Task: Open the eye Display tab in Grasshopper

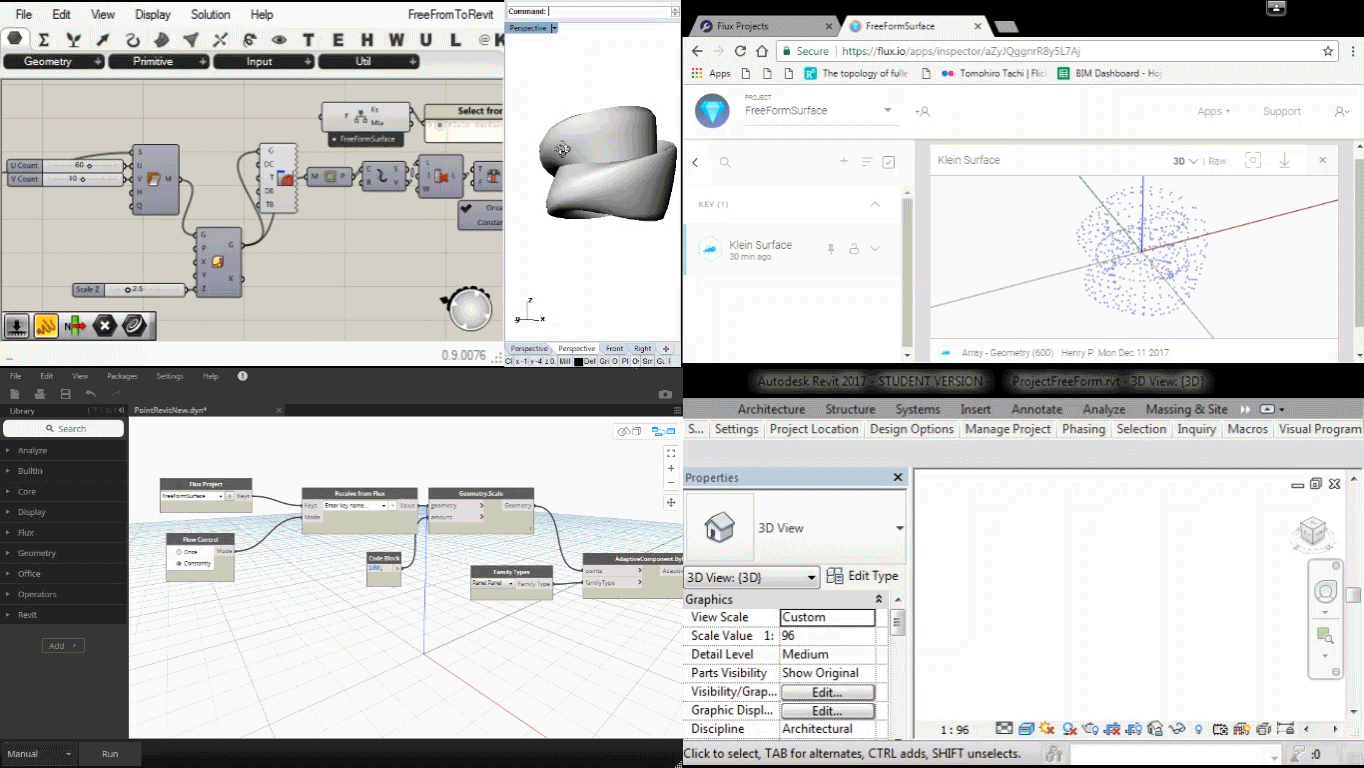Action: (x=279, y=40)
